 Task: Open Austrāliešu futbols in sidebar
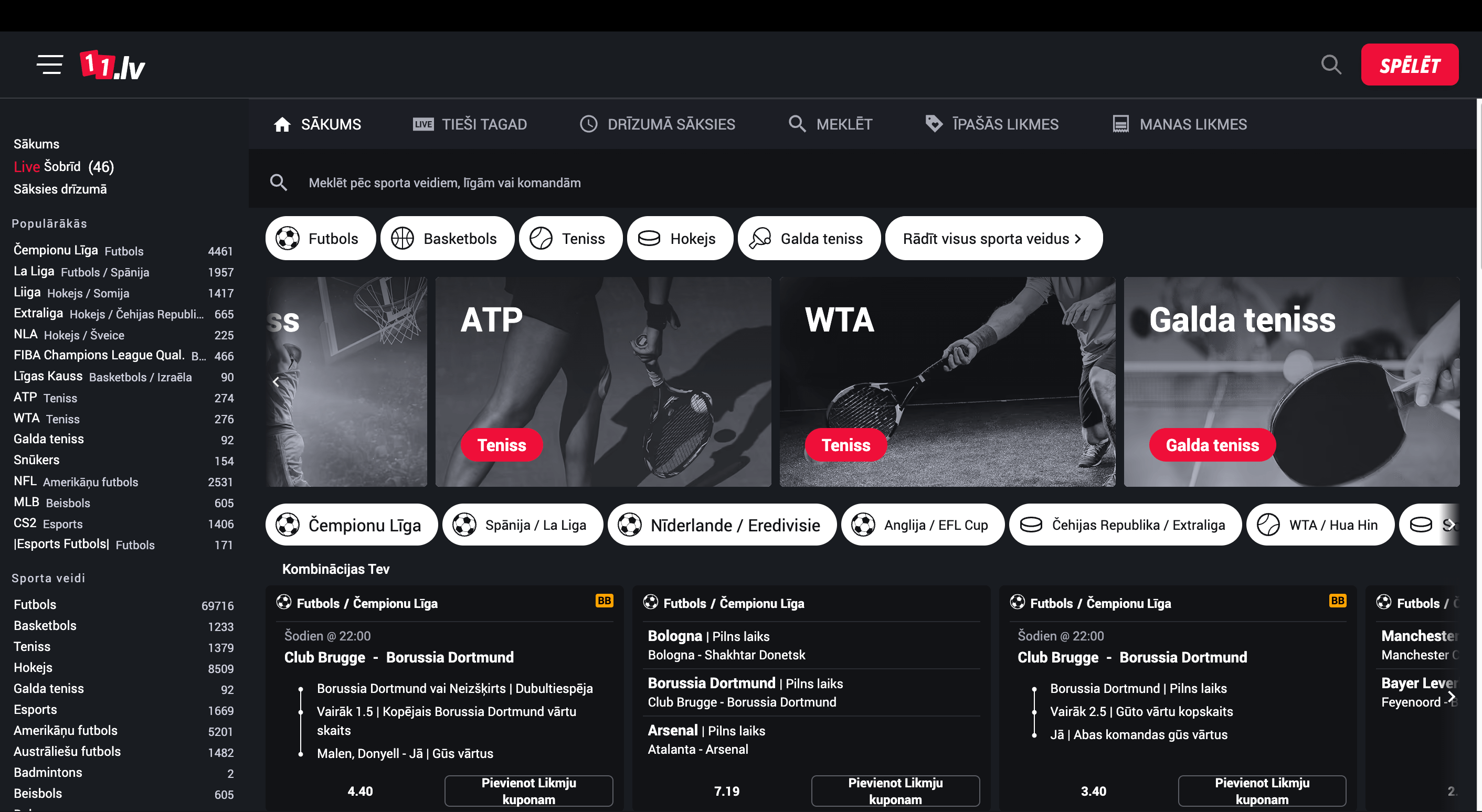pos(123,752)
